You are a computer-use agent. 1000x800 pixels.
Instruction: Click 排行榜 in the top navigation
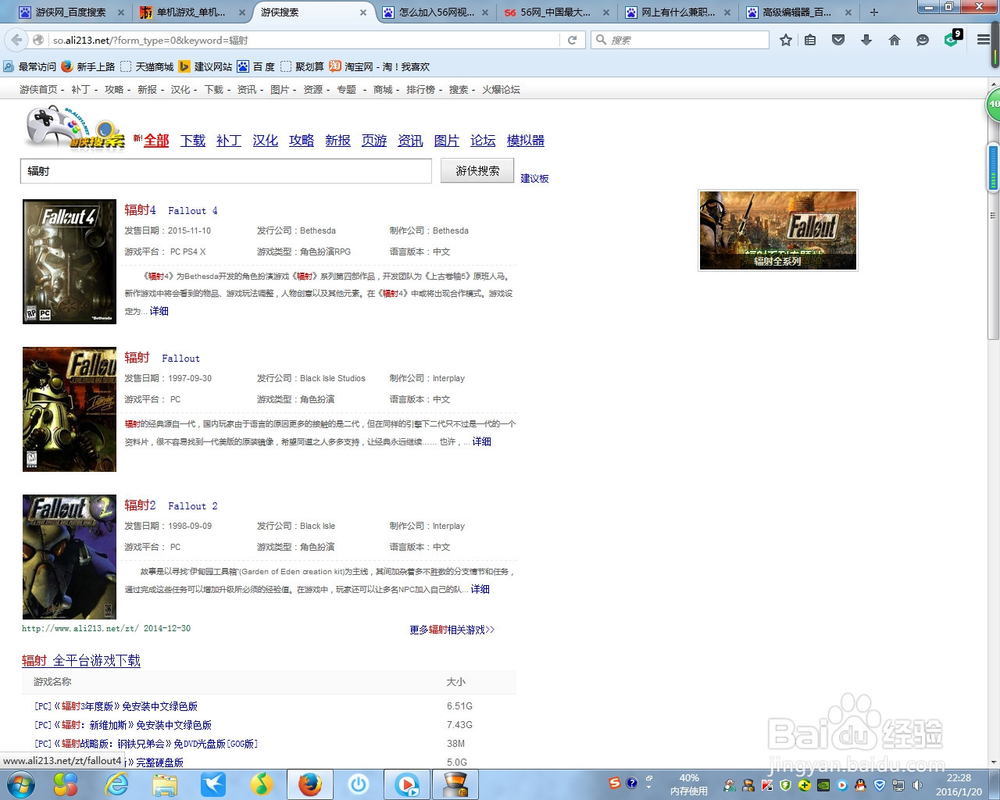421,89
